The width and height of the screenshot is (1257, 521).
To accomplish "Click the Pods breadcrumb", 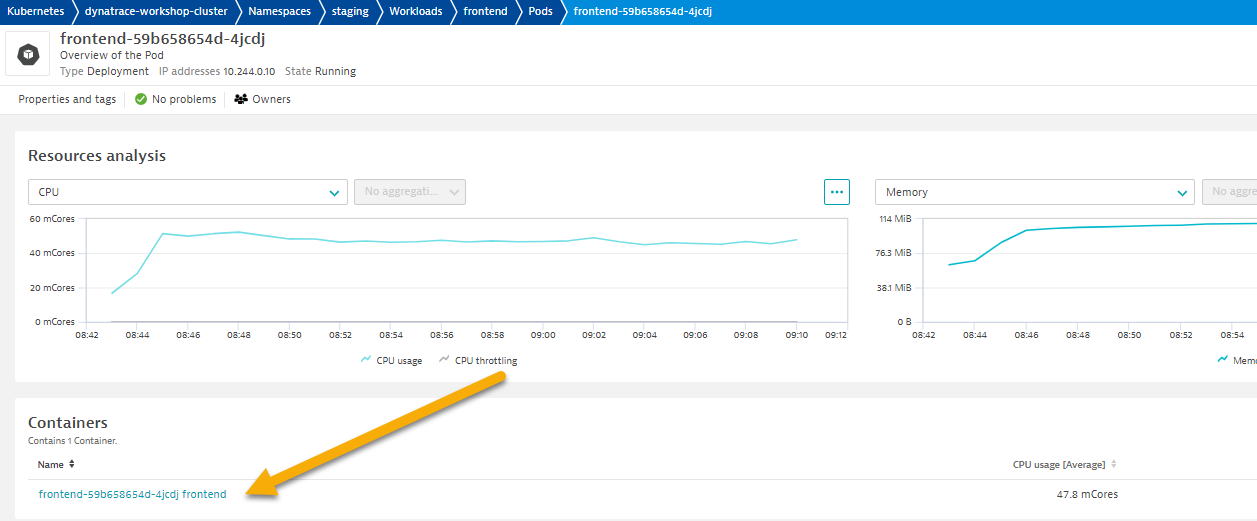I will tap(540, 12).
